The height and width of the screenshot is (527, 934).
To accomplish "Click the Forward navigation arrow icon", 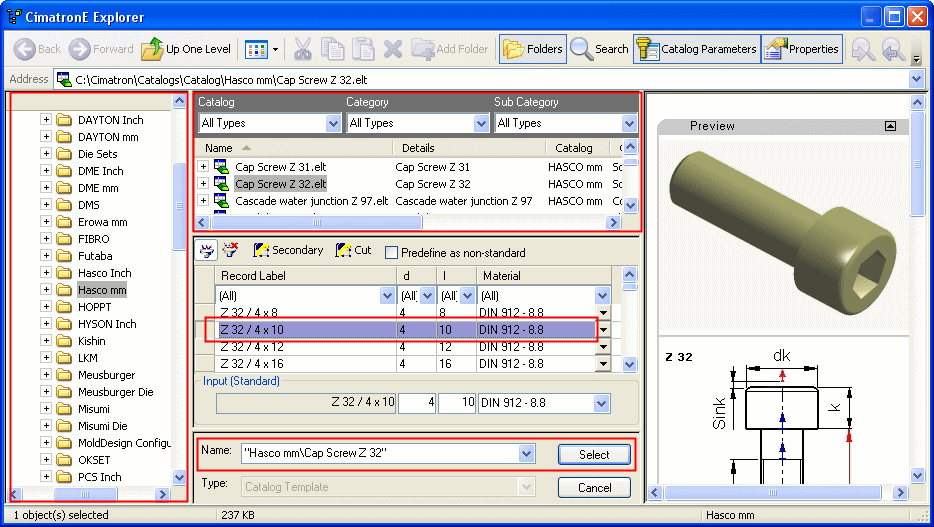I will coord(79,49).
